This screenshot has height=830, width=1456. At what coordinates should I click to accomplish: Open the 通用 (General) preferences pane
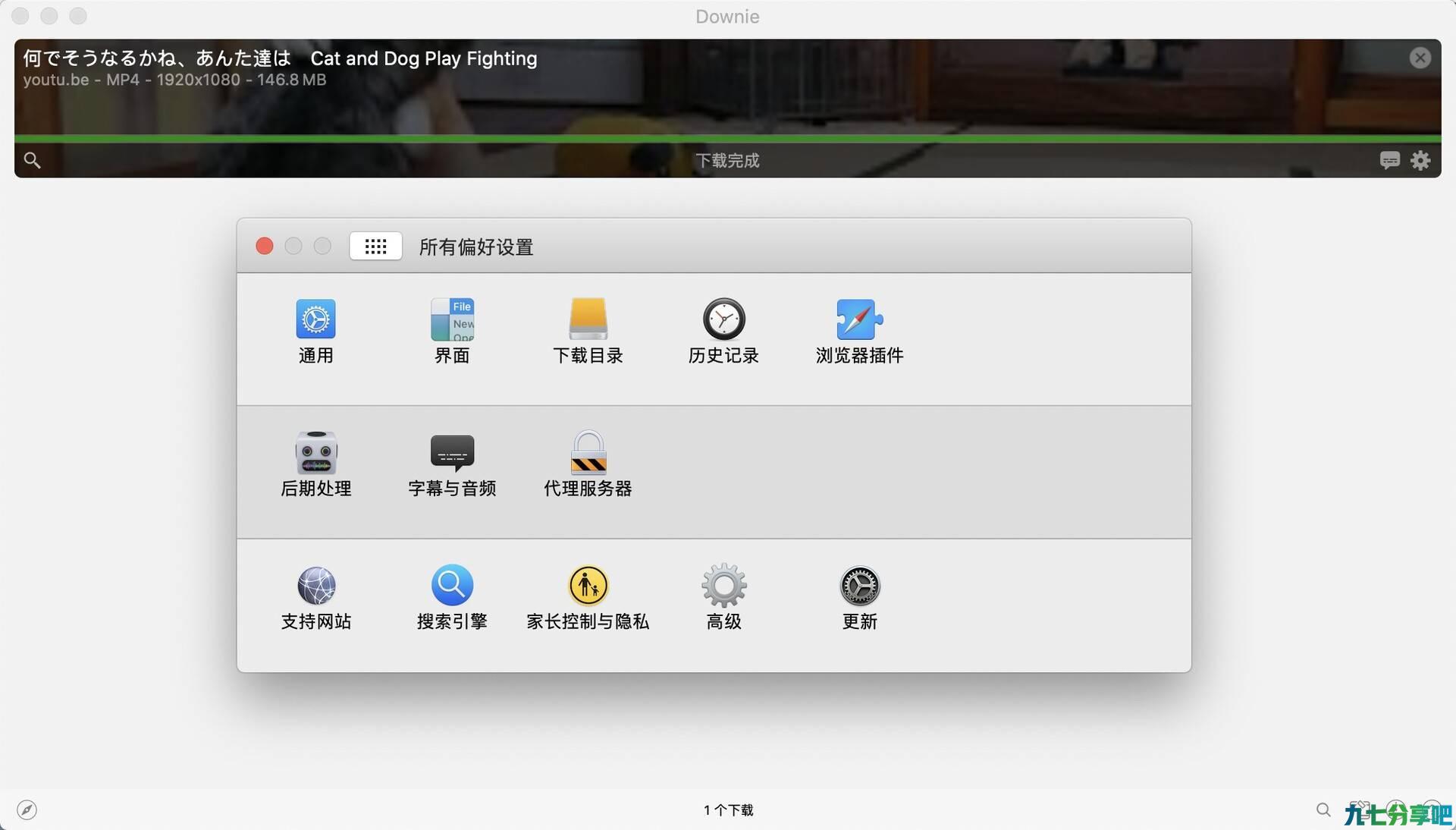(x=315, y=331)
